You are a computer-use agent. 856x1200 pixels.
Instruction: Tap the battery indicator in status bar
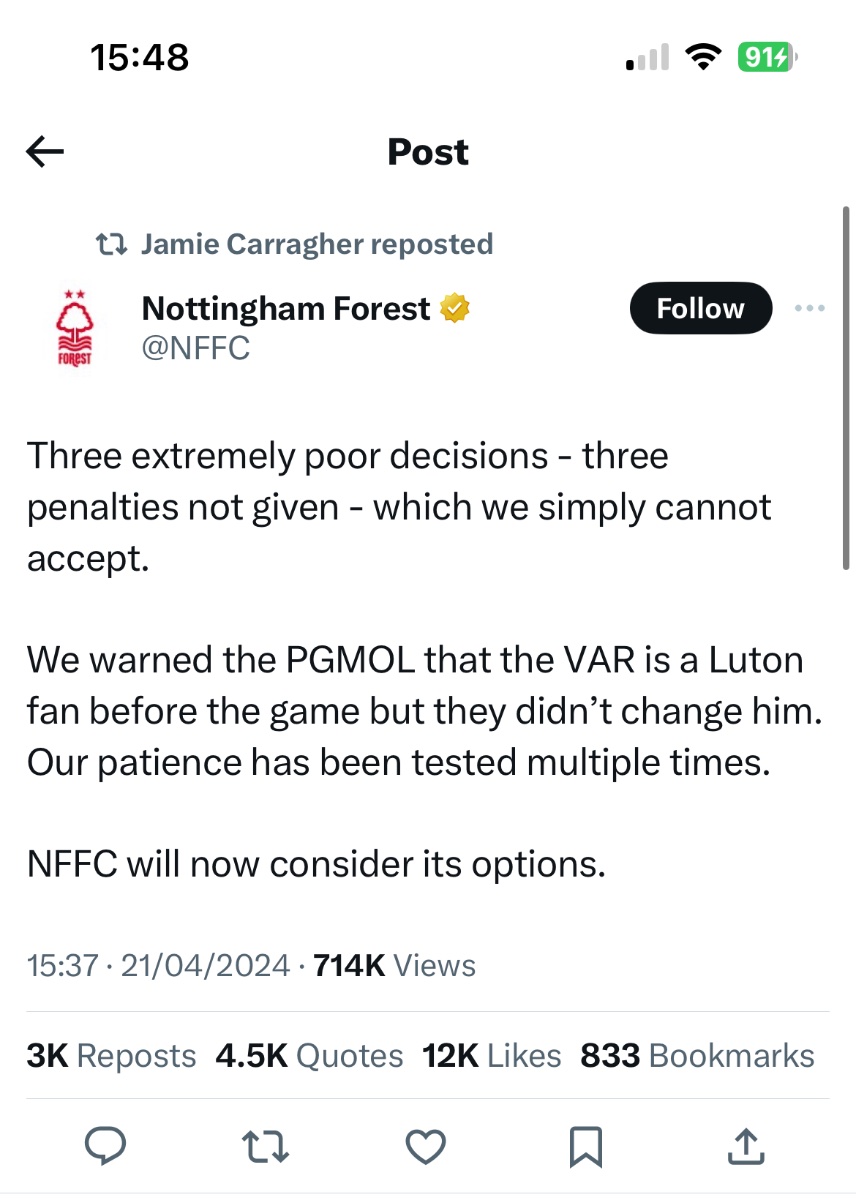766,58
